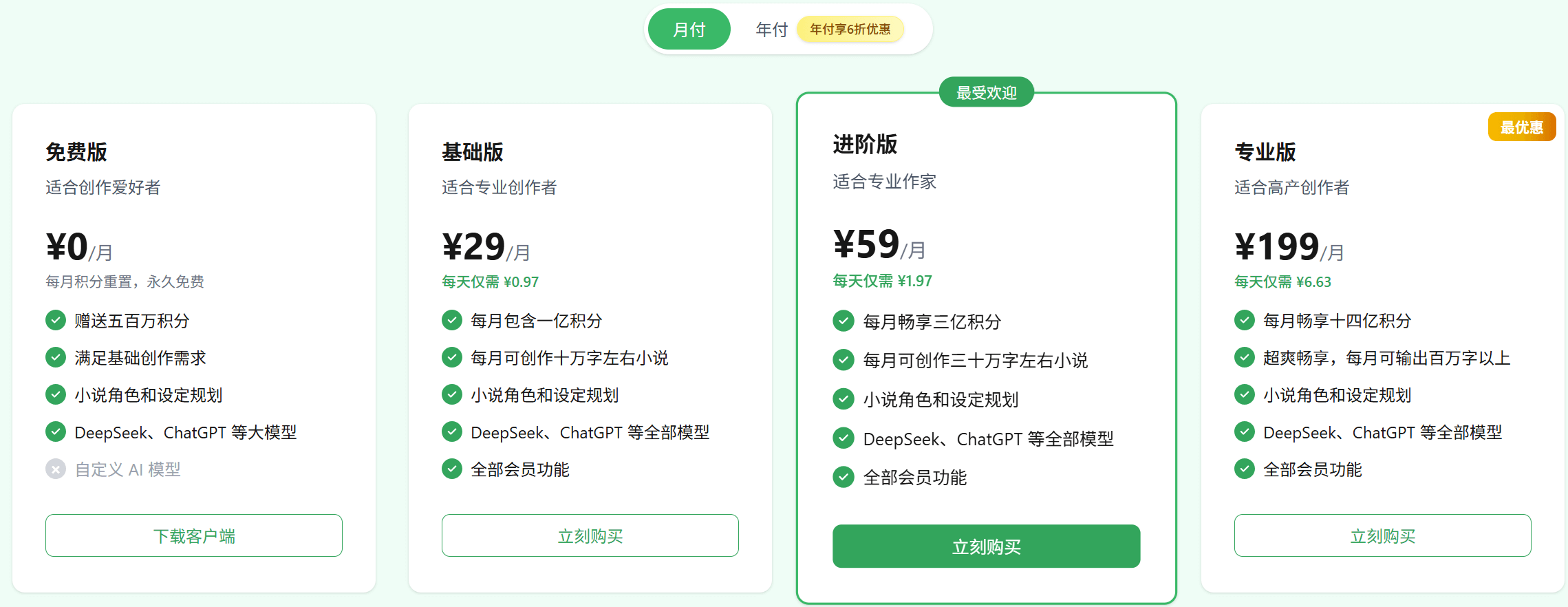Click the checkmark icon beside 每月包含一亿积分
This screenshot has height=607, width=1568.
tap(452, 320)
